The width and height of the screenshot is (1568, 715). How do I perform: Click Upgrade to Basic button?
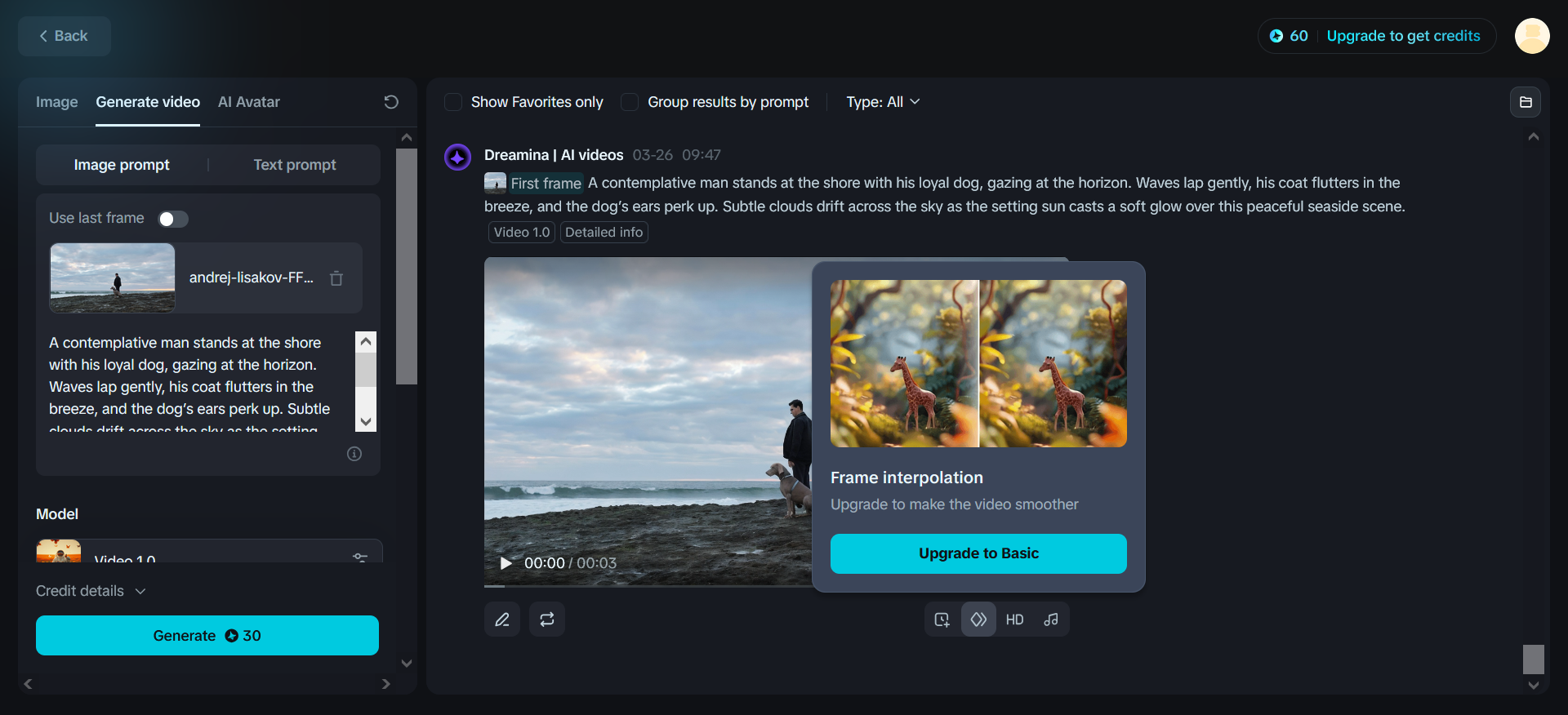tap(978, 553)
